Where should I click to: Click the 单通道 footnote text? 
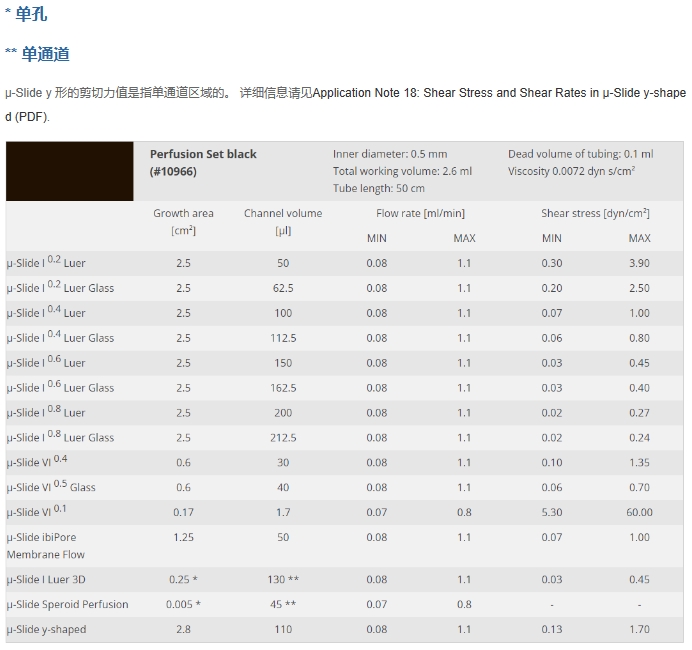coord(45,54)
